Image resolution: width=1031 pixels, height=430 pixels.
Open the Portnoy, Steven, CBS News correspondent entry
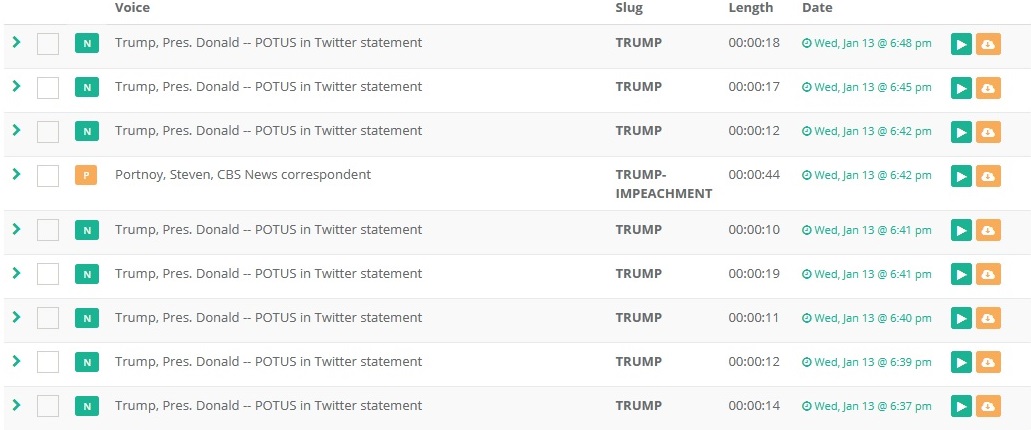pos(243,175)
